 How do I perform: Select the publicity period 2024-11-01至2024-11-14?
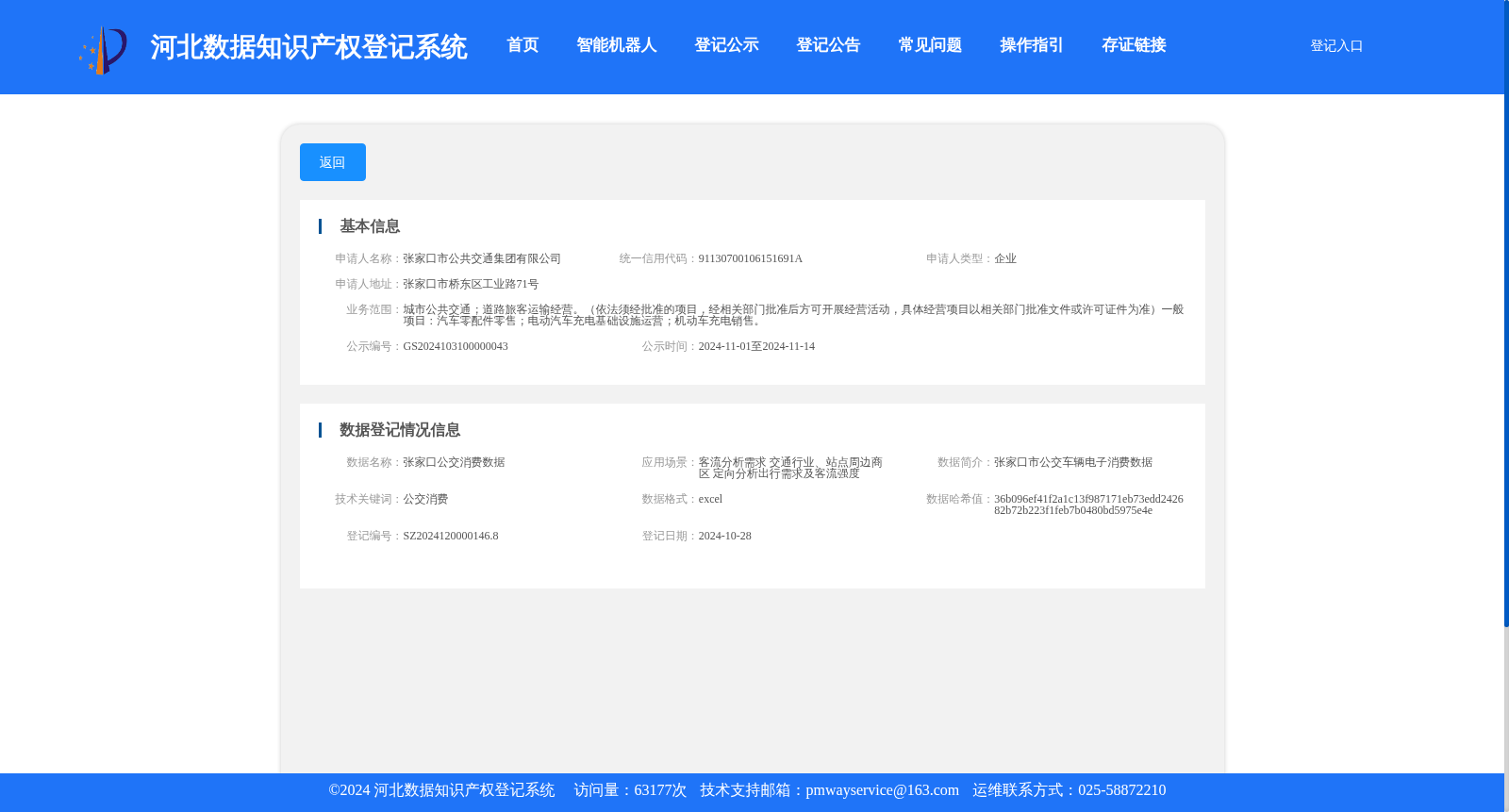tap(756, 346)
